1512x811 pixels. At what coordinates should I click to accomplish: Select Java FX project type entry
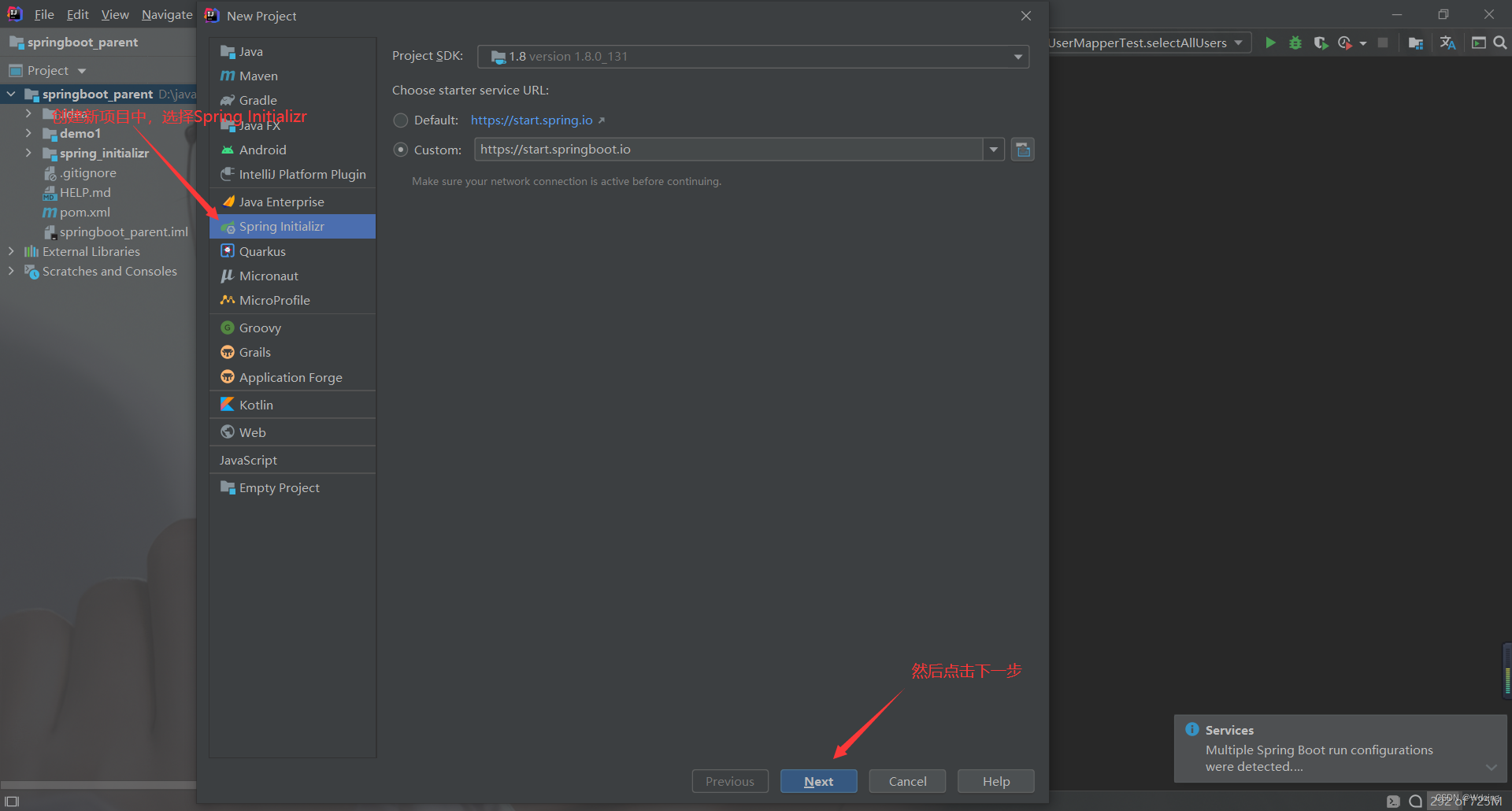(292, 125)
